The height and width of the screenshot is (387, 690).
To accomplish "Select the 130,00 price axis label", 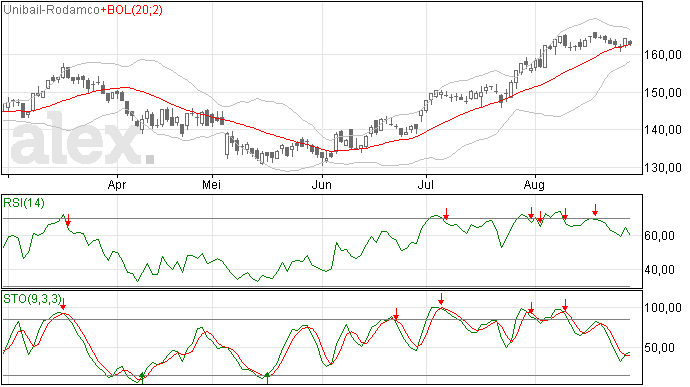I will (663, 168).
